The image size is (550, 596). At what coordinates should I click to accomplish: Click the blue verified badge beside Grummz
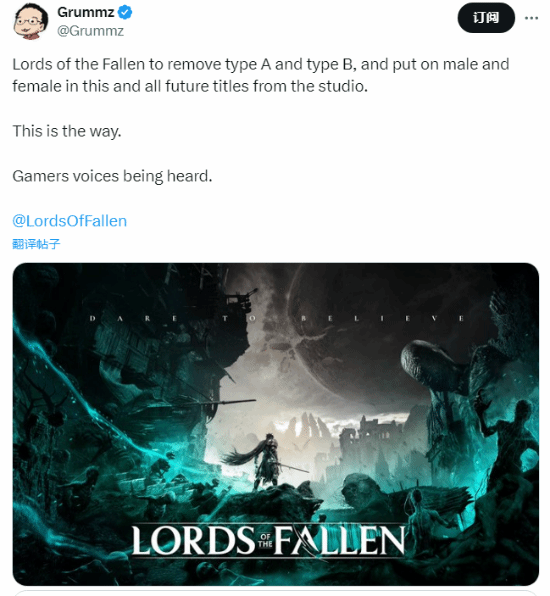pyautogui.click(x=125, y=13)
